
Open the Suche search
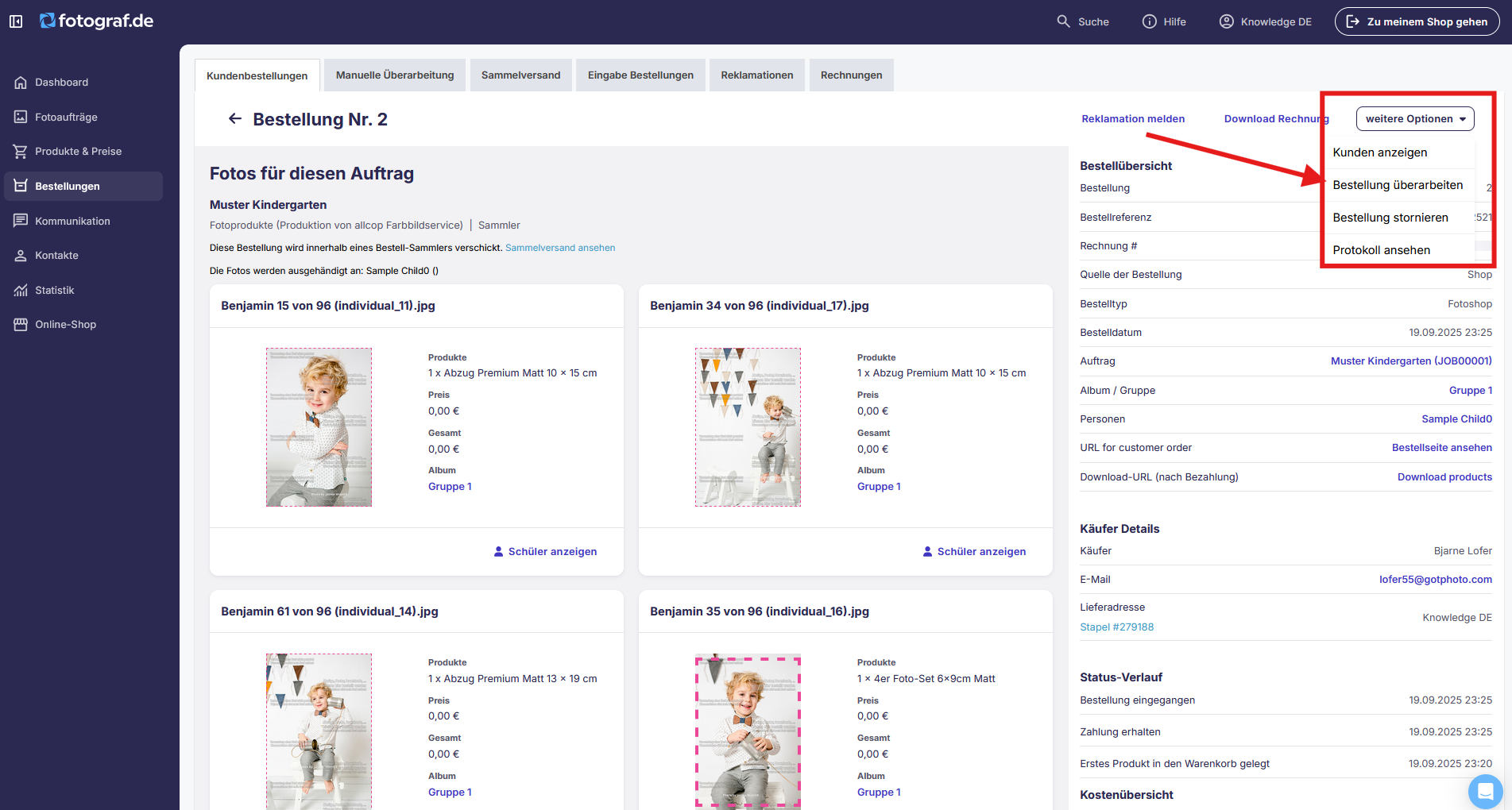point(1082,21)
